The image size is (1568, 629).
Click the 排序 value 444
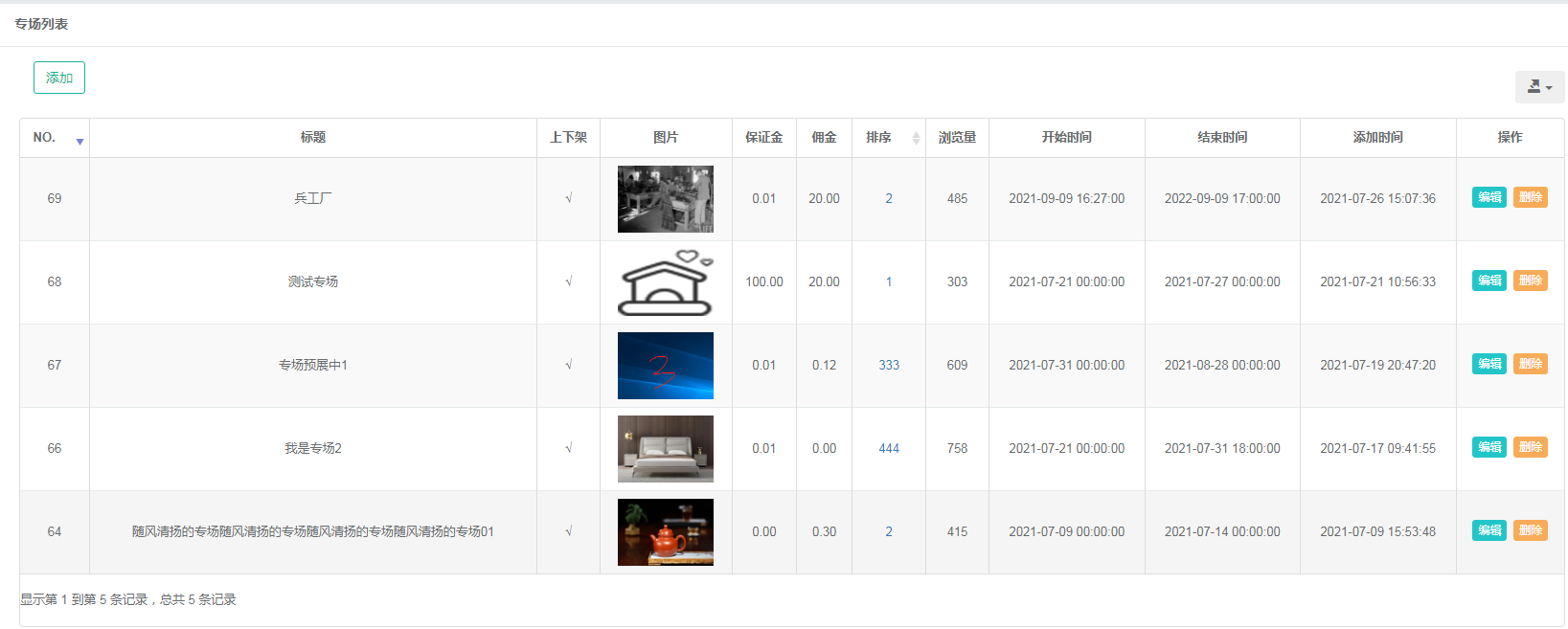[889, 449]
